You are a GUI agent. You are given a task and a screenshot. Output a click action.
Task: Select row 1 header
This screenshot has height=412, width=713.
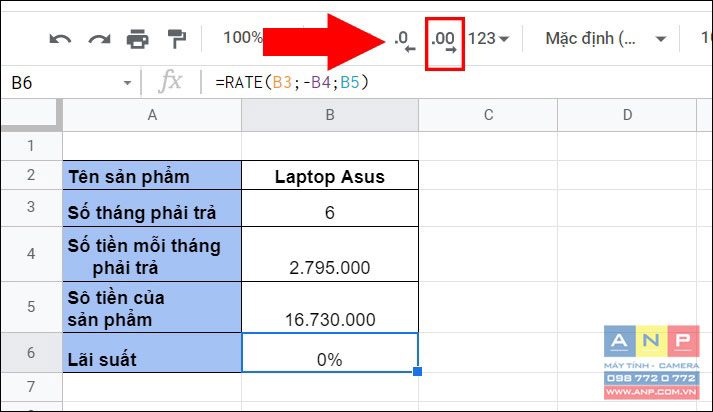click(31, 146)
